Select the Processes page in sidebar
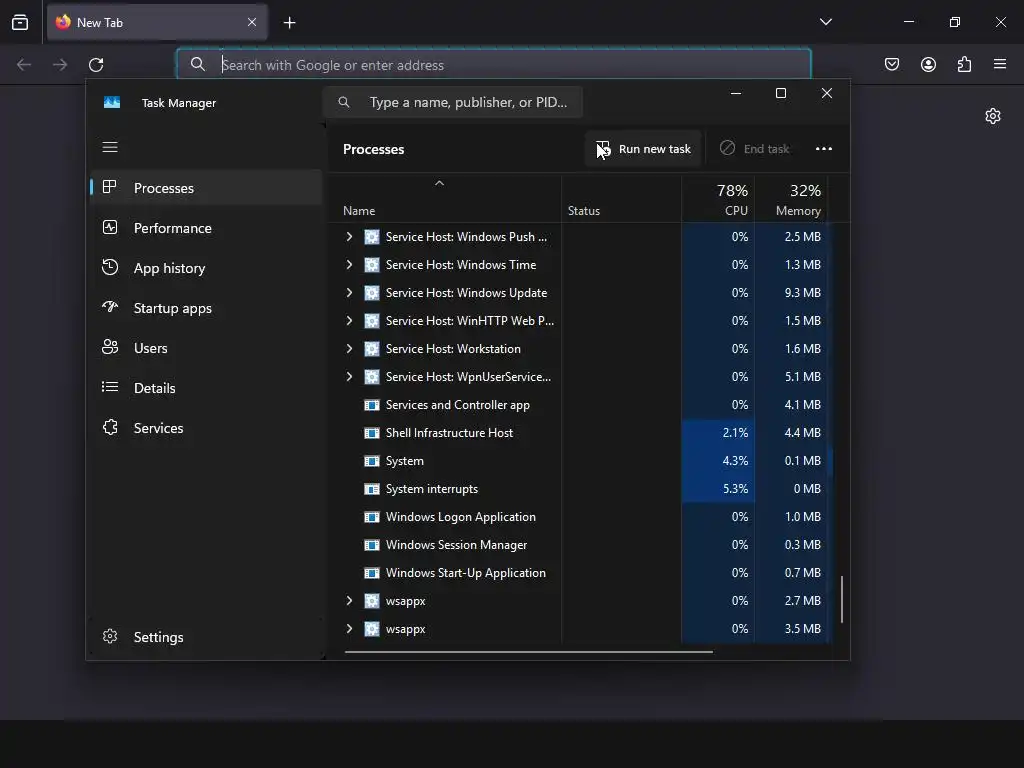The image size is (1024, 768). pos(206,188)
